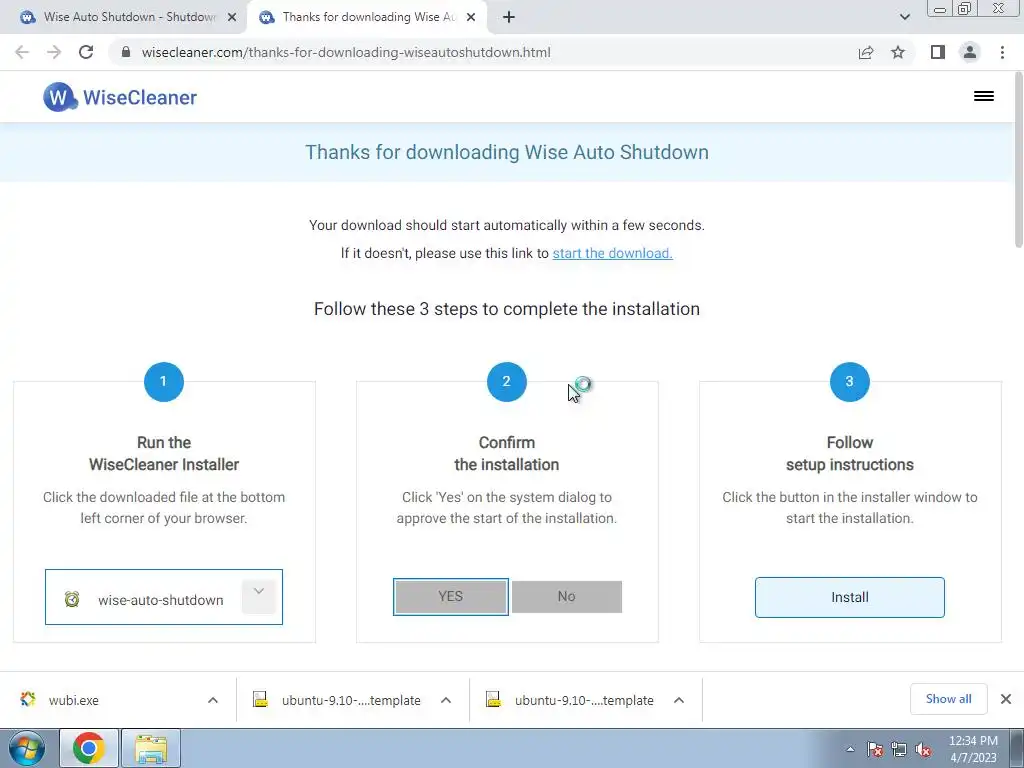The width and height of the screenshot is (1024, 768).
Task: Click the taskbar clock 12:34 PM
Action: 973,749
